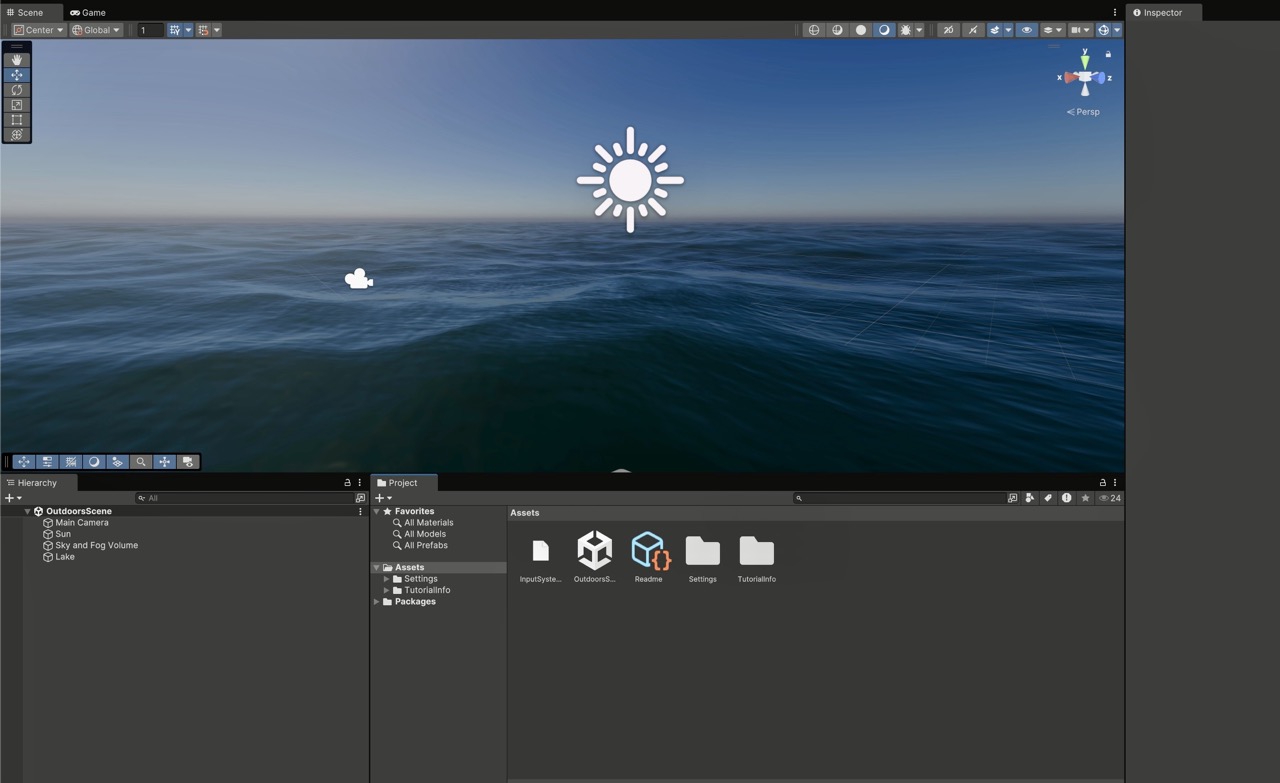Image resolution: width=1280 pixels, height=783 pixels.
Task: Click the Sun light gizmo in Scene view
Action: point(630,180)
